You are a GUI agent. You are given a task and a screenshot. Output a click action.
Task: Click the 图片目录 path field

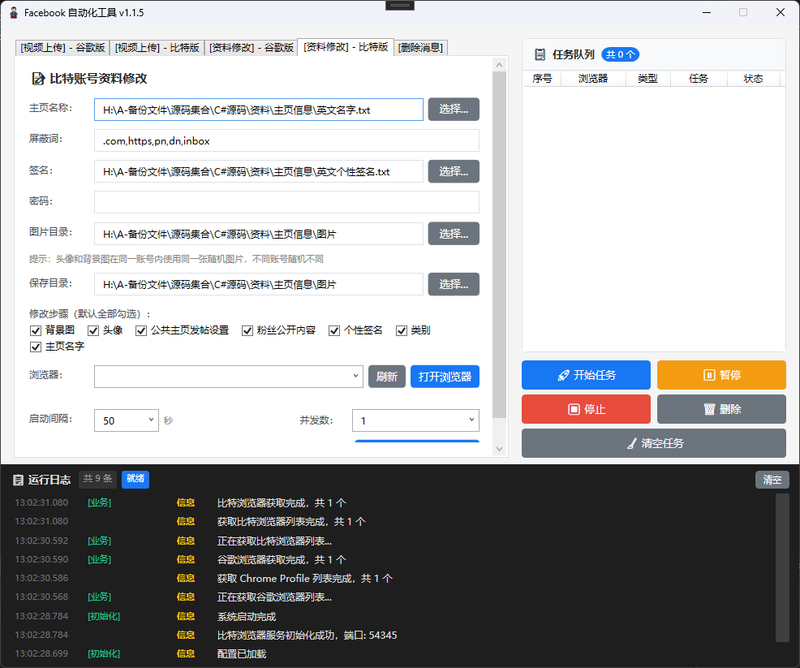tap(259, 234)
